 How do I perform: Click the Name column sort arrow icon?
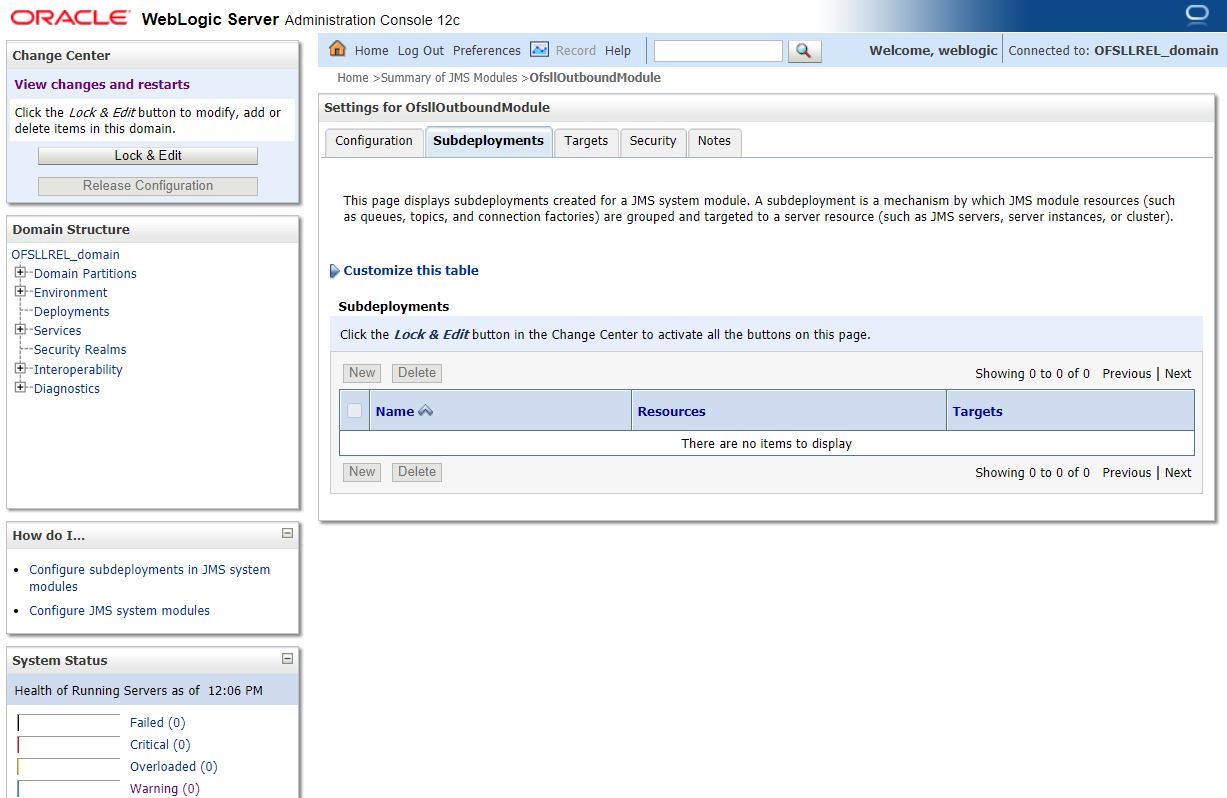[x=425, y=411]
